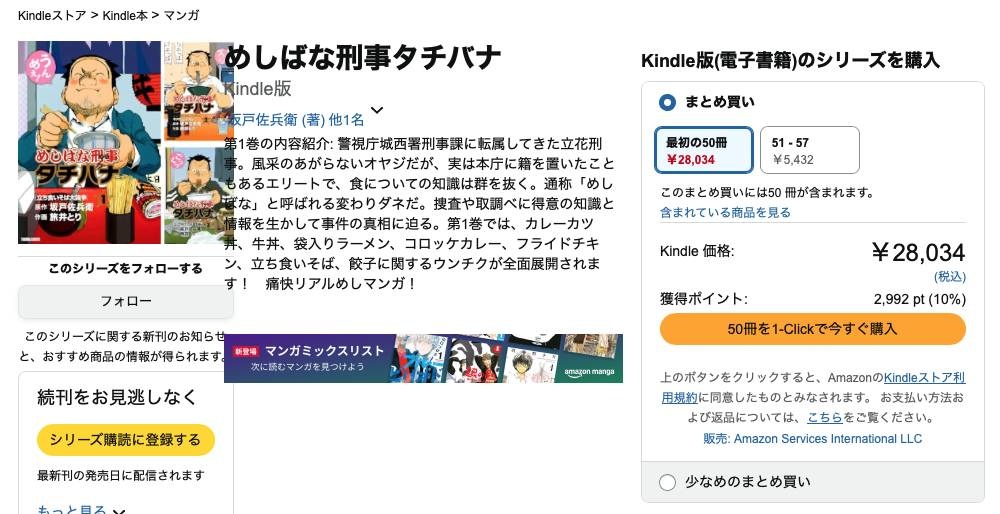Open 含まれている商品を見る link
The height and width of the screenshot is (514, 1000).
click(x=725, y=212)
